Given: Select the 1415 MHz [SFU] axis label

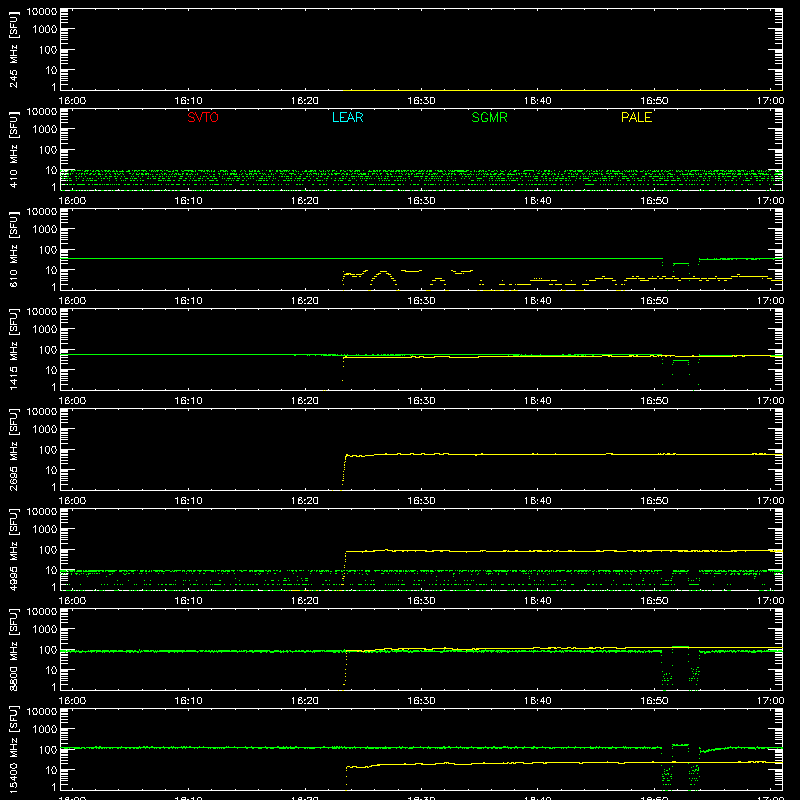Looking at the screenshot, I should (x=14, y=349).
